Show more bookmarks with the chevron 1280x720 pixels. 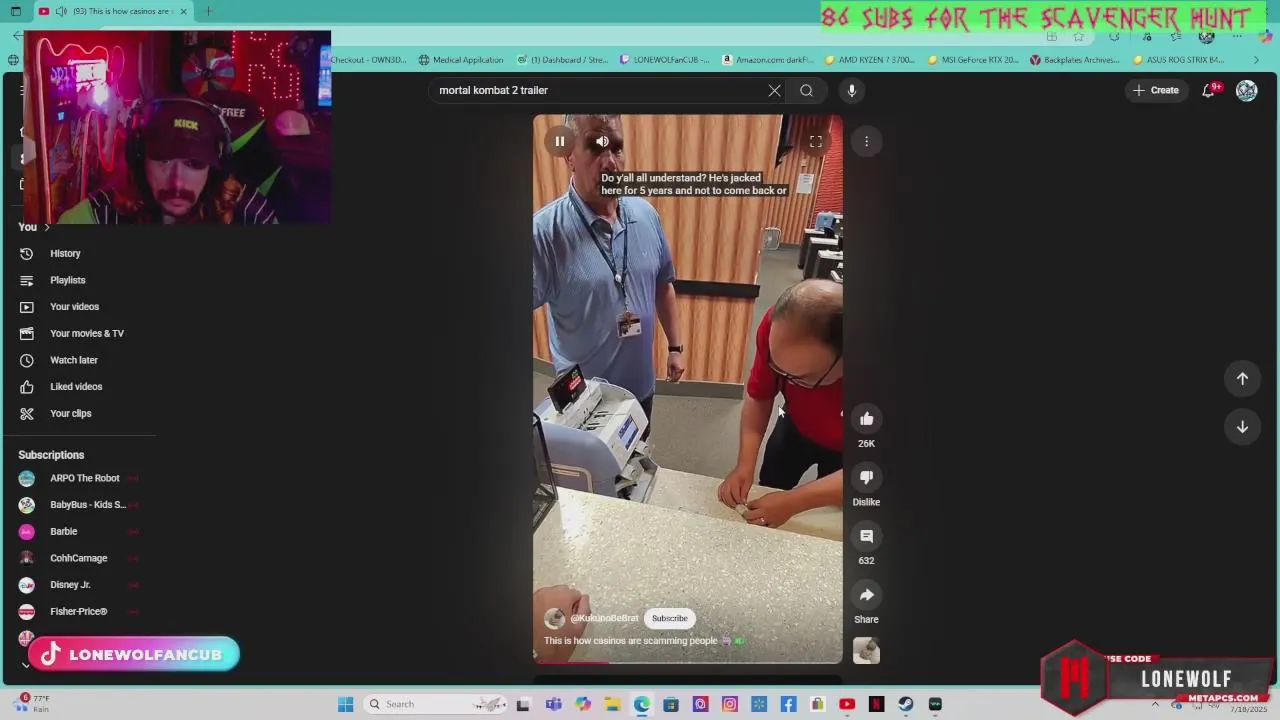(x=1256, y=60)
